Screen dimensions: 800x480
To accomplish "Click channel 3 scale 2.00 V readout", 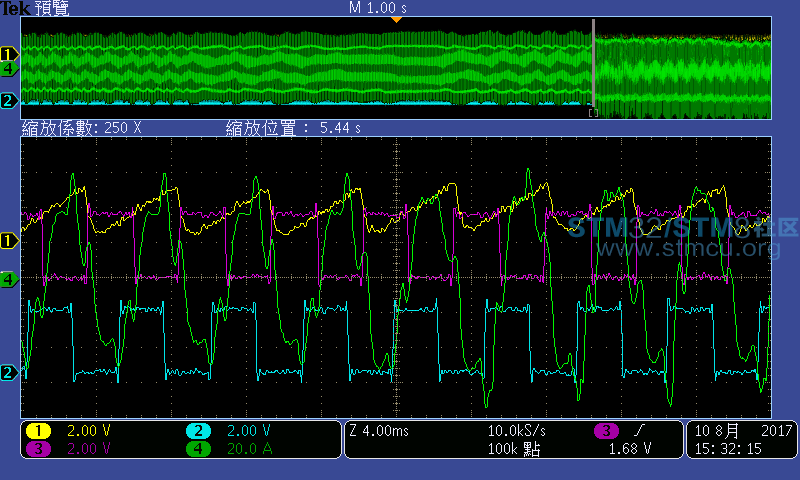I will click(x=89, y=449).
